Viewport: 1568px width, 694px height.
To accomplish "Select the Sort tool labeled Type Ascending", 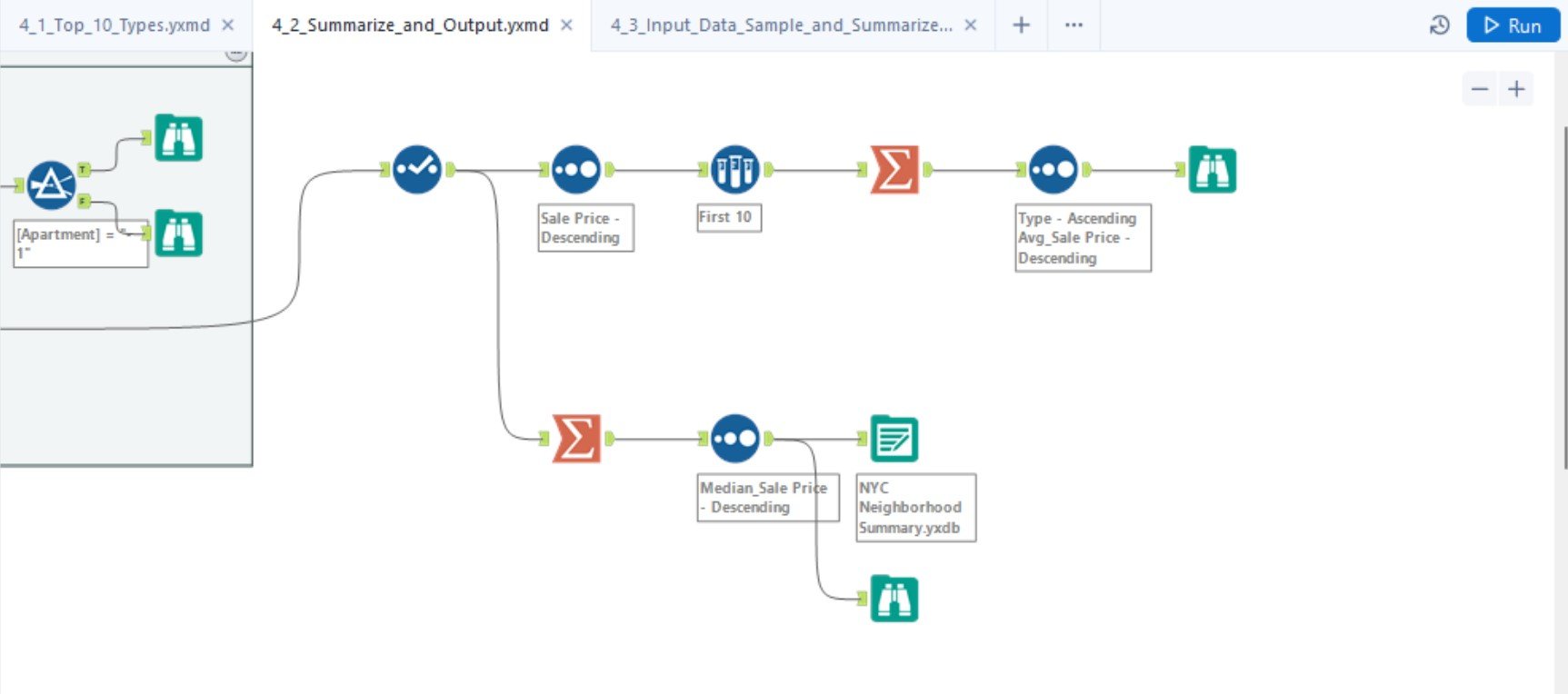I will pyautogui.click(x=1054, y=169).
